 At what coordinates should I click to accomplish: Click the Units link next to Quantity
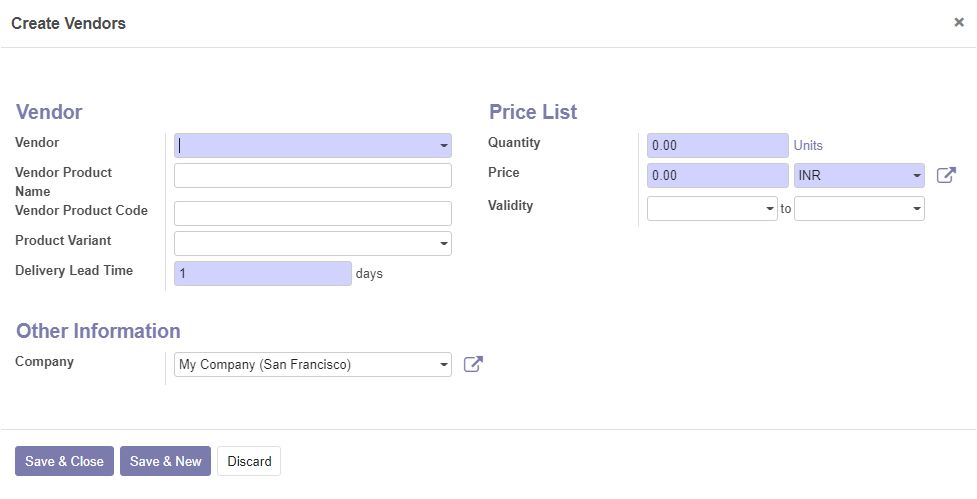pos(808,146)
